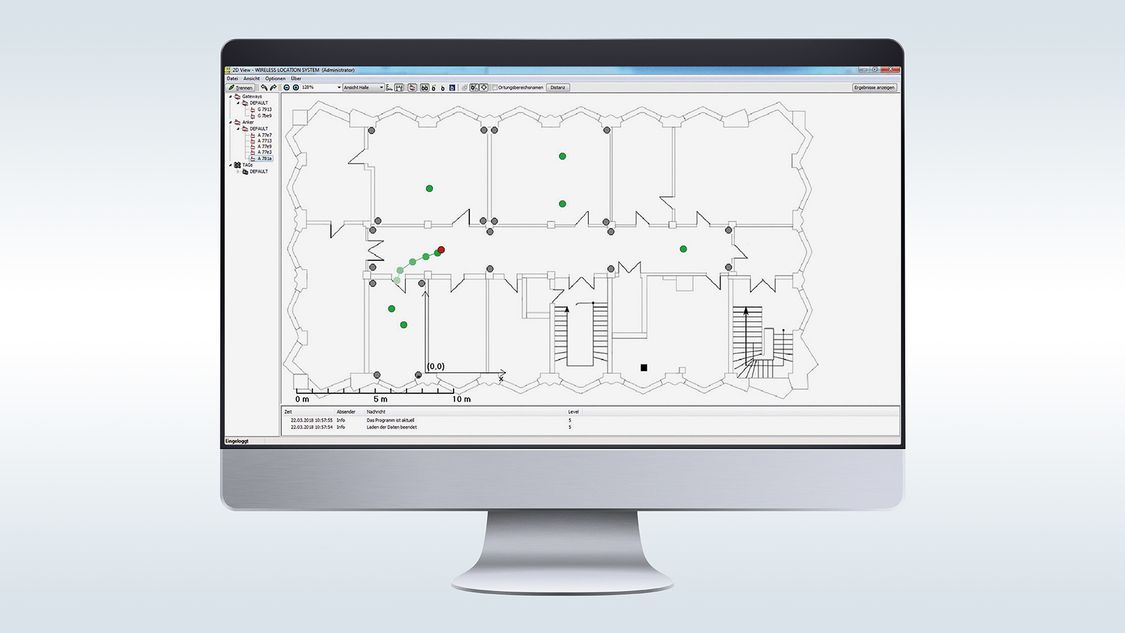Toggle the framed double 'bb' toolbar icon
Screen dimensions: 1125x633
tap(425, 88)
